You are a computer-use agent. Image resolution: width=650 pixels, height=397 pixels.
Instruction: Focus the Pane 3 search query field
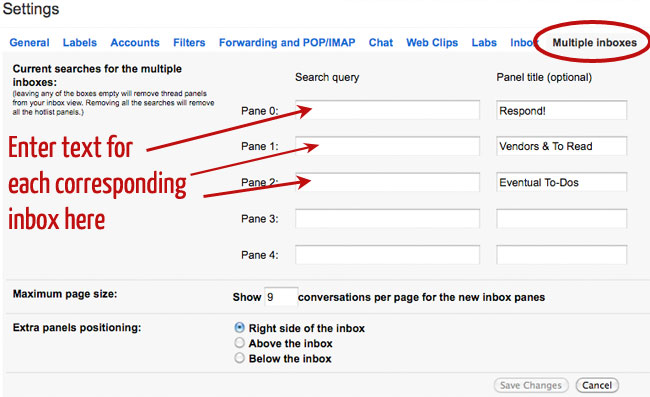(387, 218)
